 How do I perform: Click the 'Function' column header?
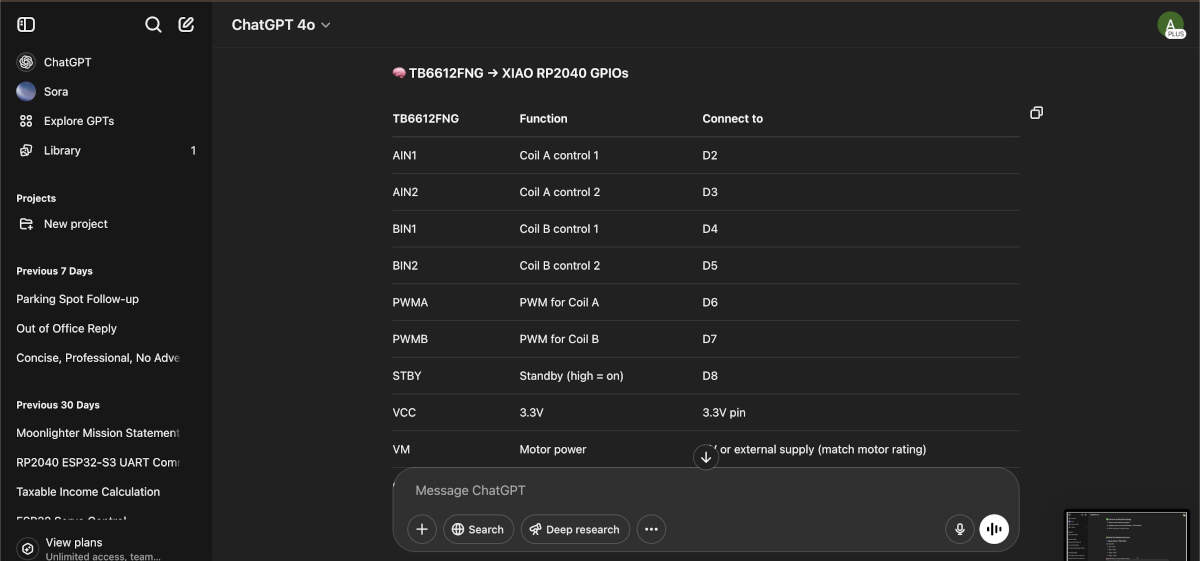tap(543, 118)
